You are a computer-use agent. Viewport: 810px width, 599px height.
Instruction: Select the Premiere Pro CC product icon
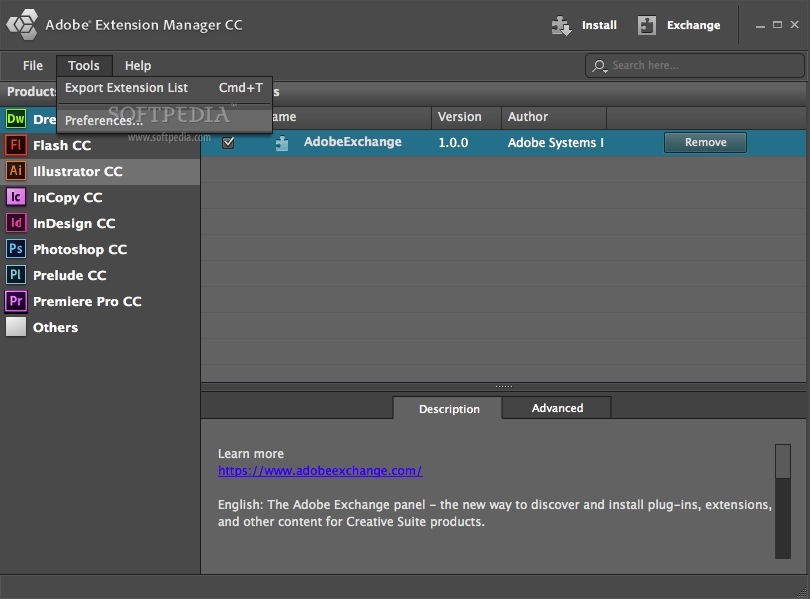tap(15, 301)
